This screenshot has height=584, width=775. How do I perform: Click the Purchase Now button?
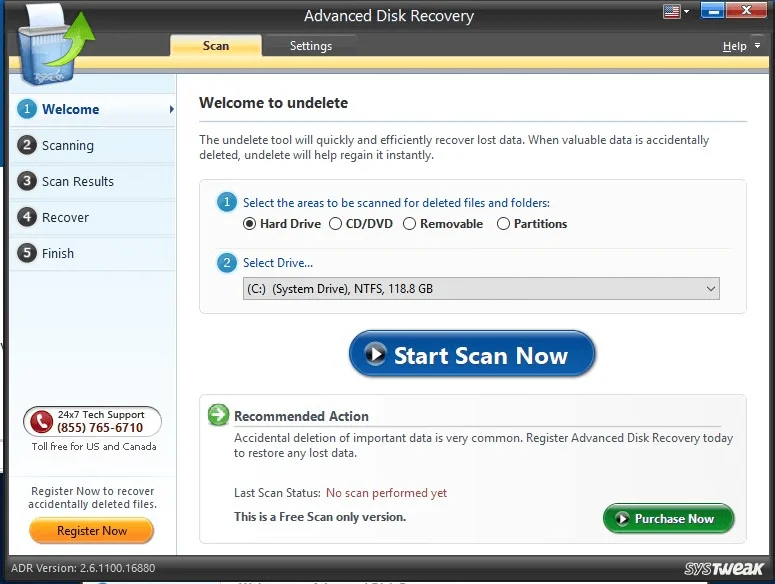pos(668,519)
